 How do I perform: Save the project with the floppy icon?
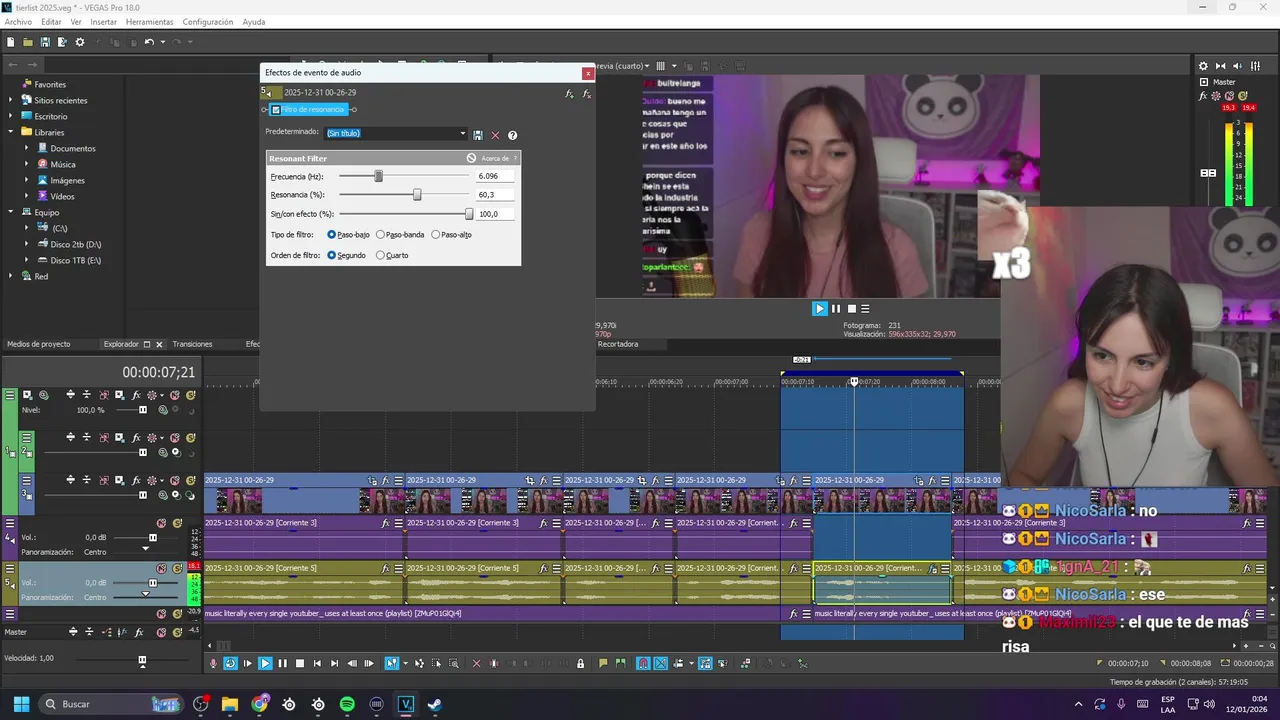[x=45, y=42]
